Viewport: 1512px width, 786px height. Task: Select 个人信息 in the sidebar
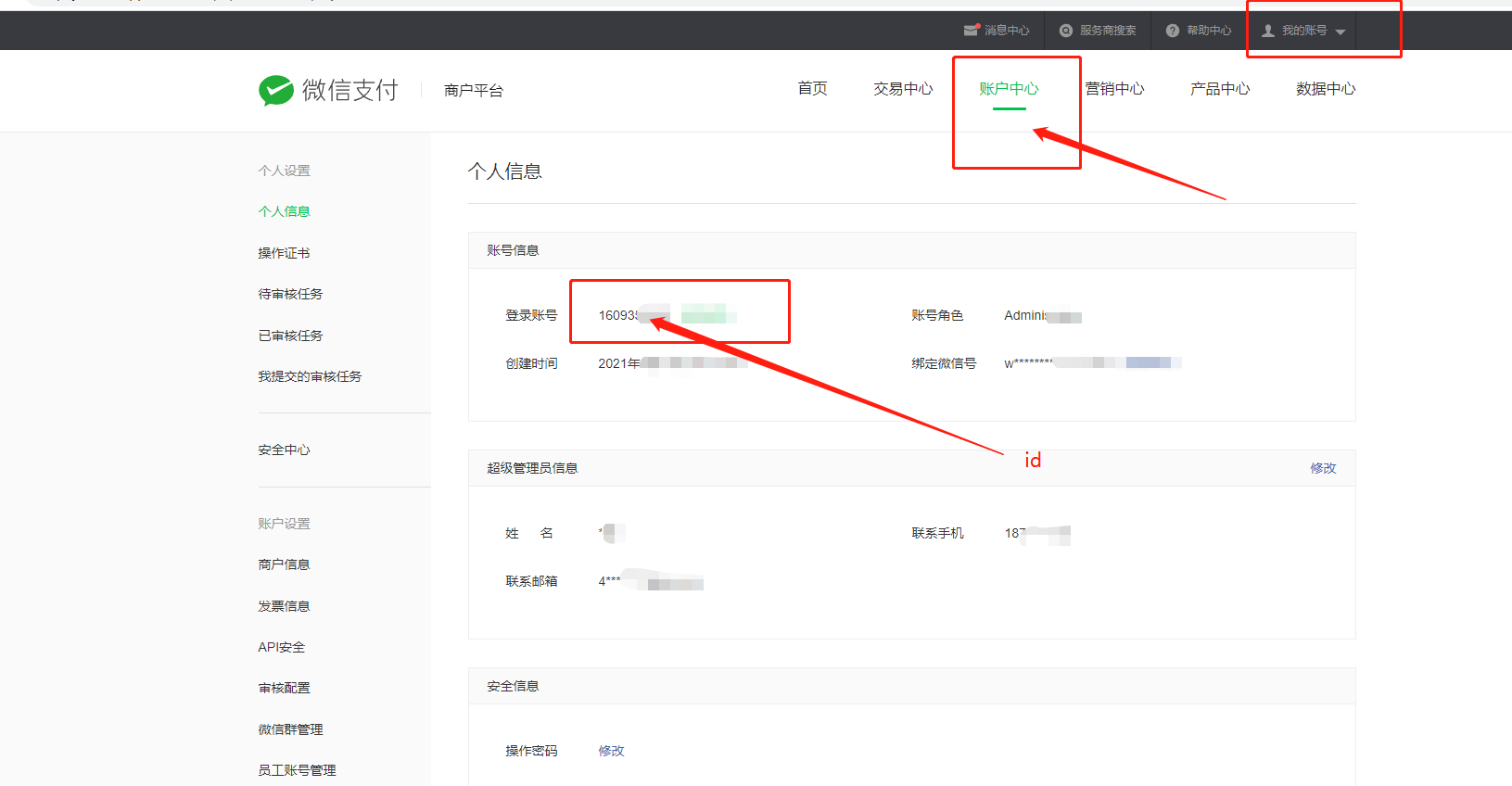point(284,211)
